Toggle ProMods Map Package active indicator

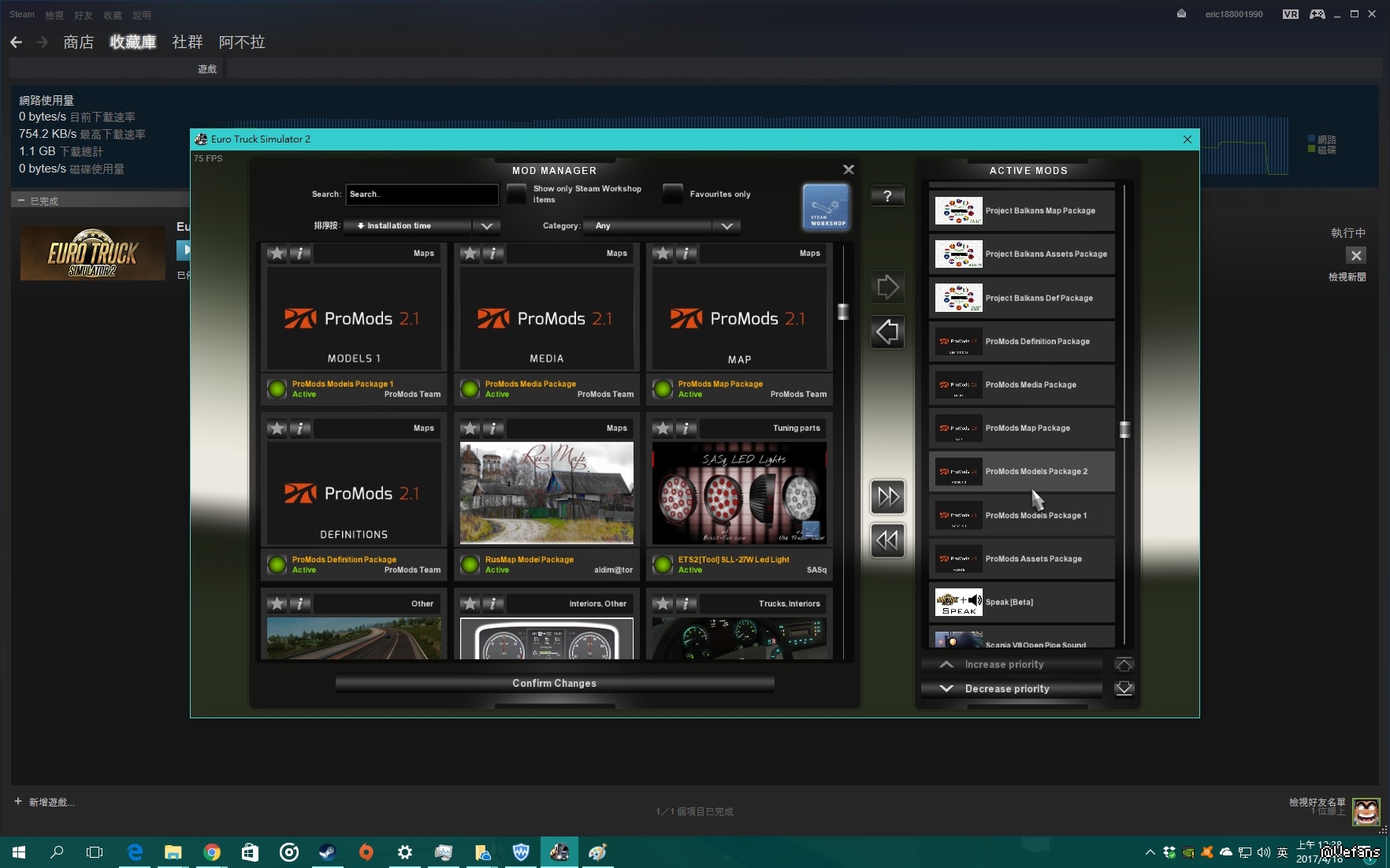[x=663, y=389]
